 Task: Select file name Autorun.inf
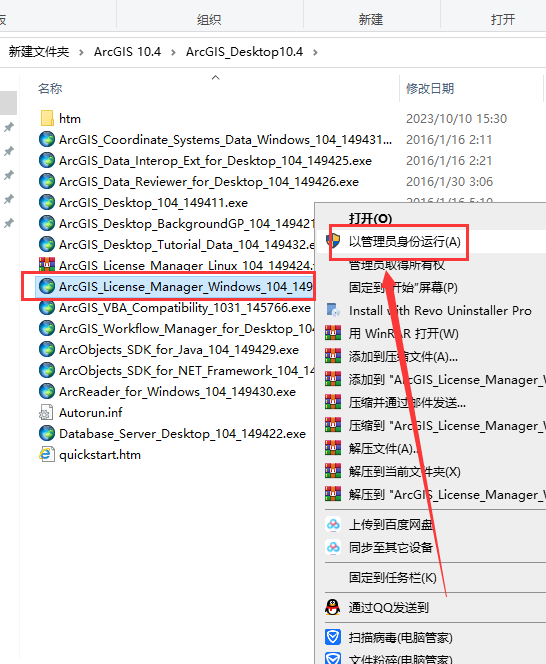(91, 412)
